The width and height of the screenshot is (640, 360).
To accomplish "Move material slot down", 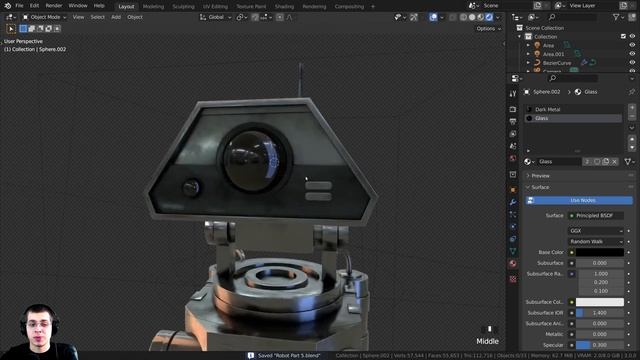I will 632,147.
